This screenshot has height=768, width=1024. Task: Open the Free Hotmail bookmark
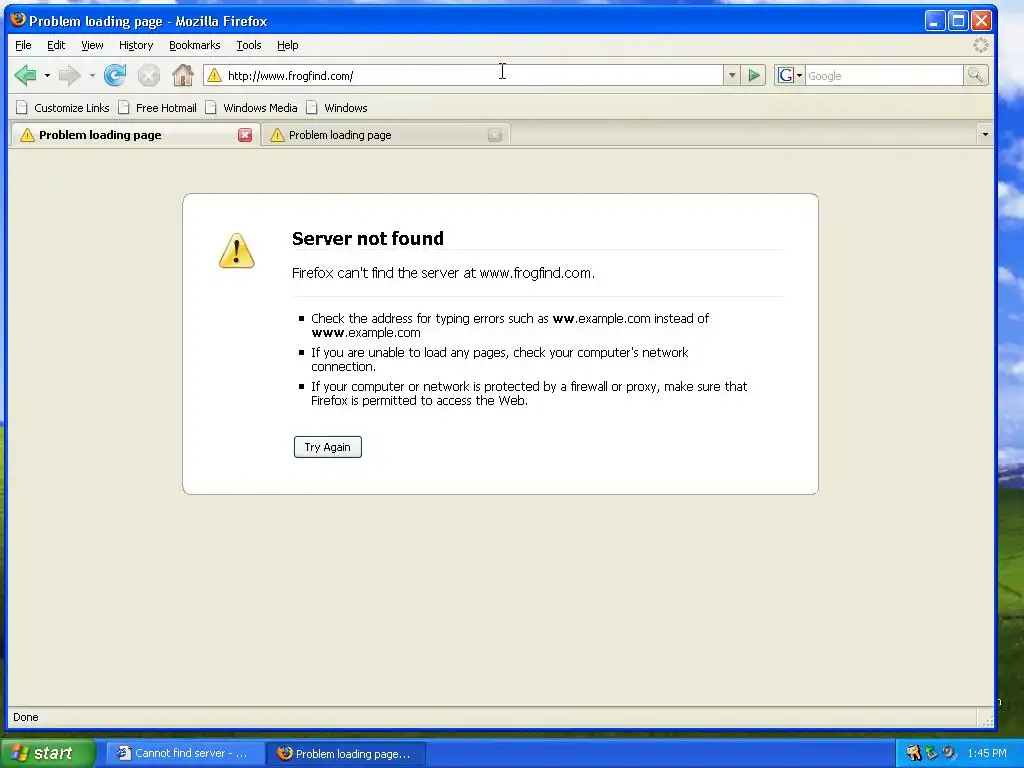pos(157,108)
